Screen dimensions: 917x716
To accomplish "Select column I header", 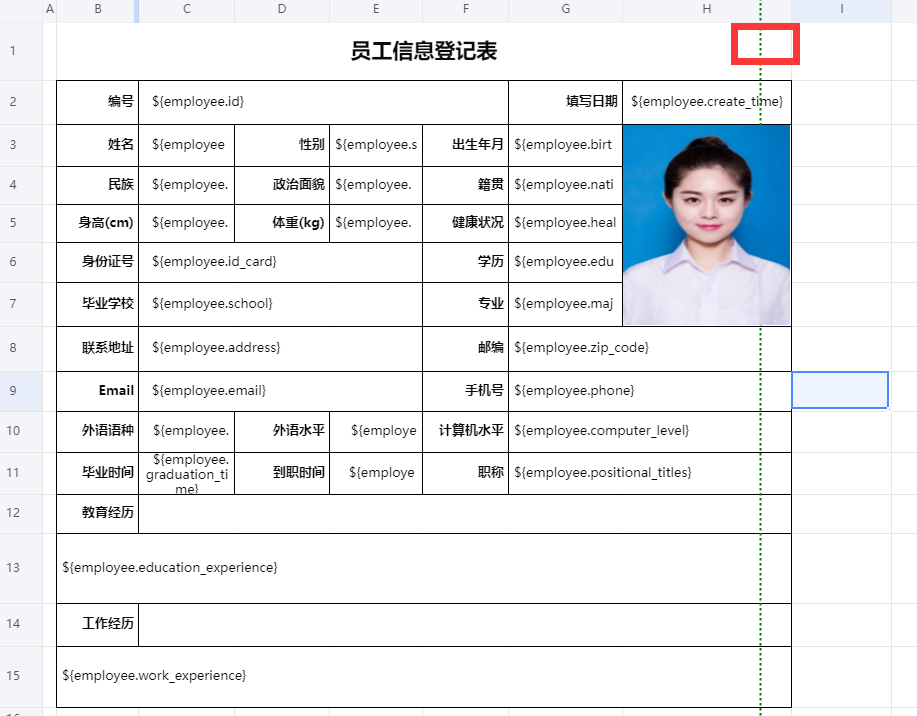I will coord(842,9).
